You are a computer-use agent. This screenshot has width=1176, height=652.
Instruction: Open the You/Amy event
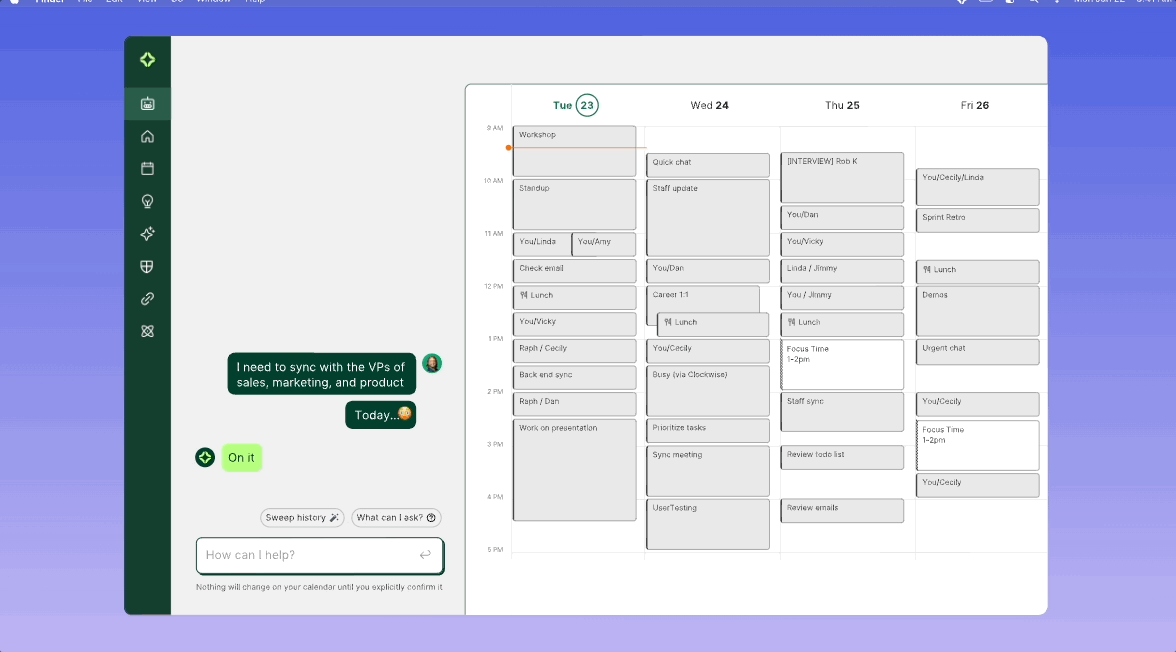point(604,244)
